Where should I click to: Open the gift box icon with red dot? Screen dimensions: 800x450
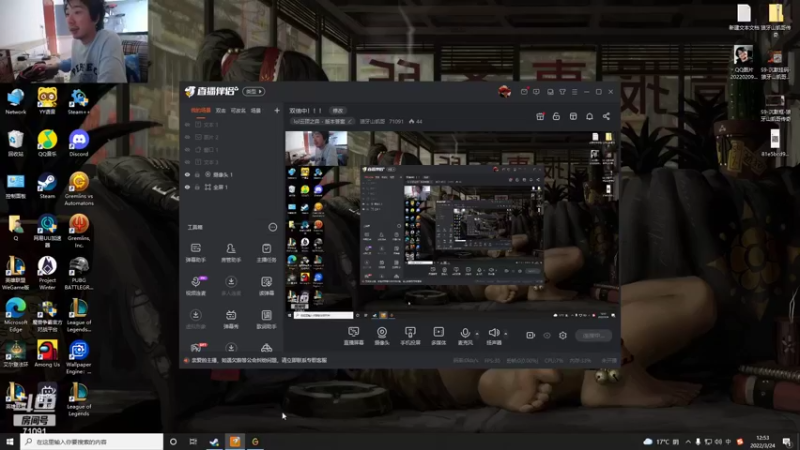point(540,116)
